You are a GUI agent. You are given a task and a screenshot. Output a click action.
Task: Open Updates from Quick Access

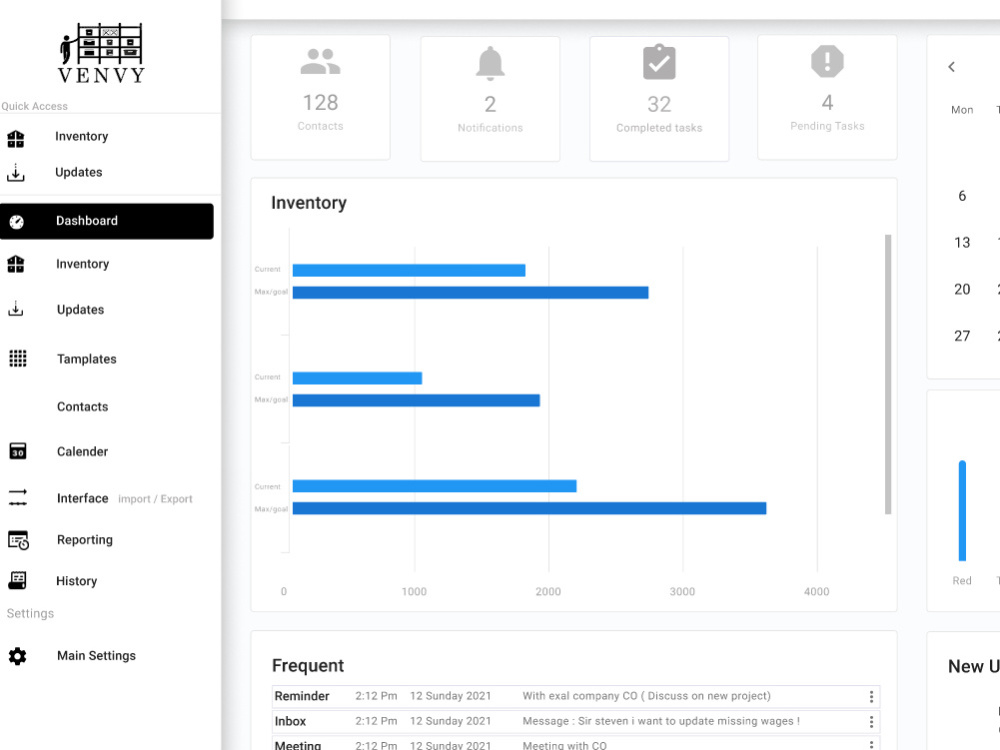[78, 172]
